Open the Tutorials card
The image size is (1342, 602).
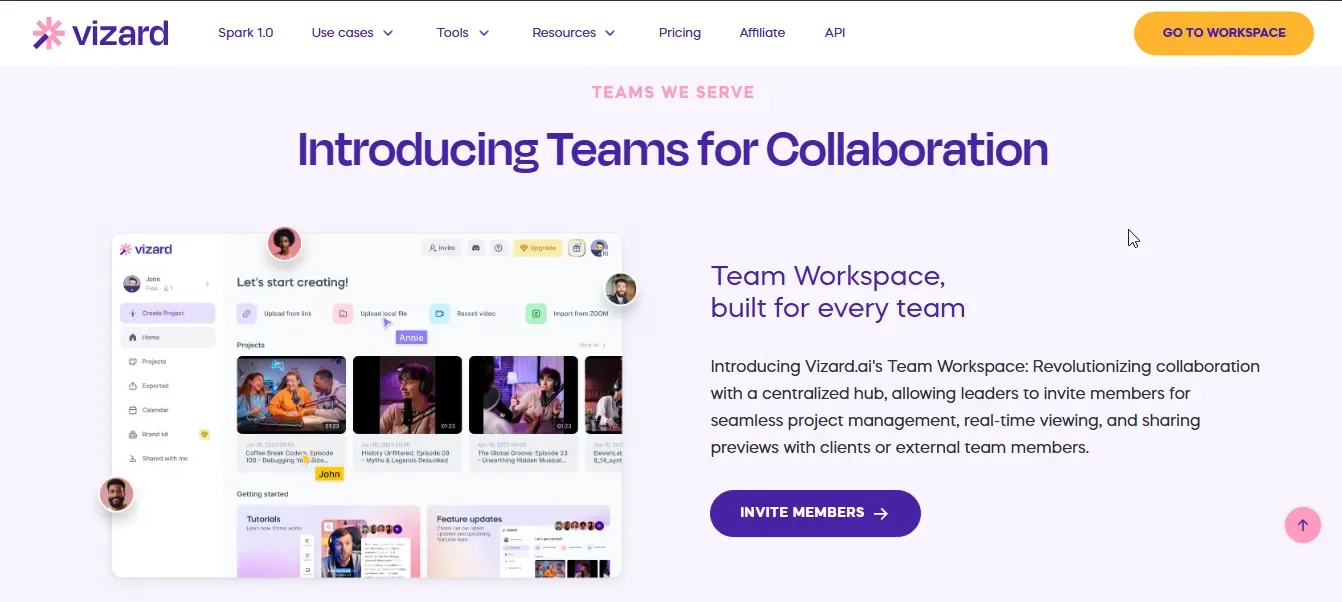[x=328, y=541]
